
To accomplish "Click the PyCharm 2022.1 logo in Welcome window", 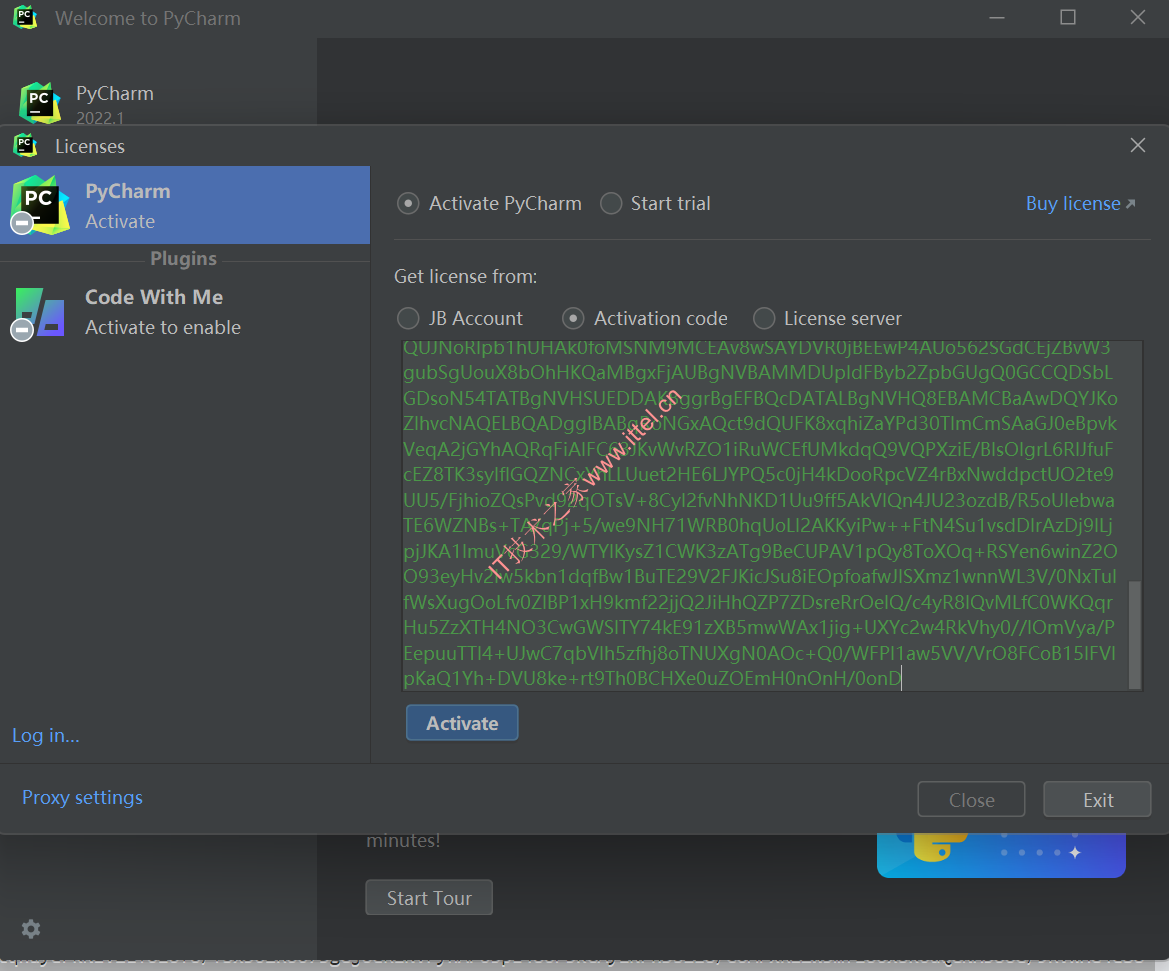I will point(40,103).
